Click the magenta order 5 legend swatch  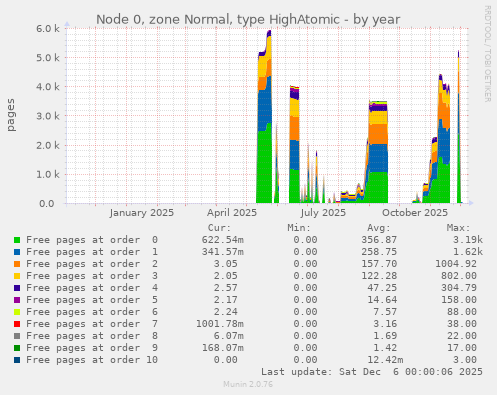tap(17, 300)
